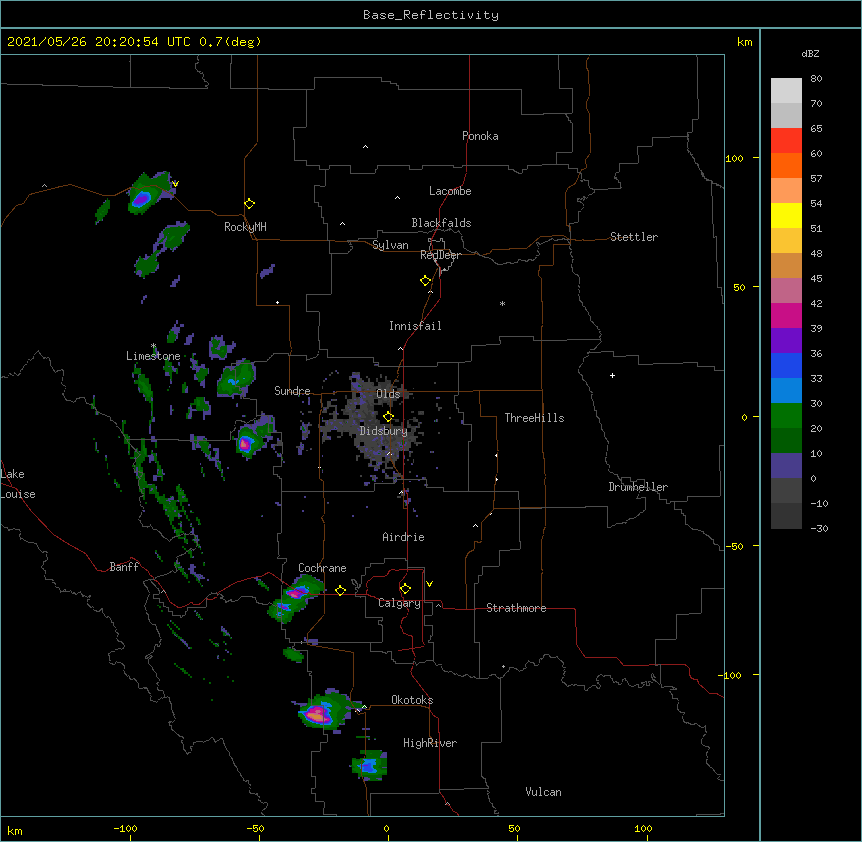Image resolution: width=862 pixels, height=842 pixels.
Task: Click the legend value 80
Action: (x=816, y=79)
